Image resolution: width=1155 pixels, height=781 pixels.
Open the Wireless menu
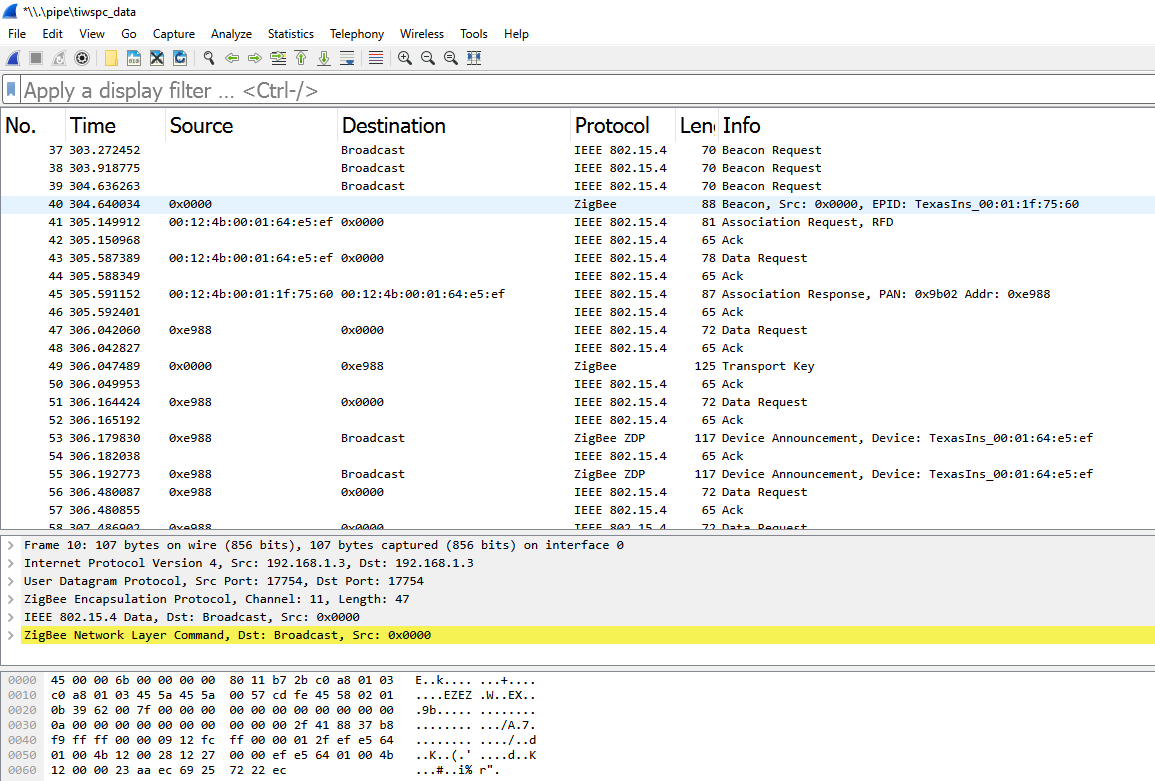click(x=421, y=33)
